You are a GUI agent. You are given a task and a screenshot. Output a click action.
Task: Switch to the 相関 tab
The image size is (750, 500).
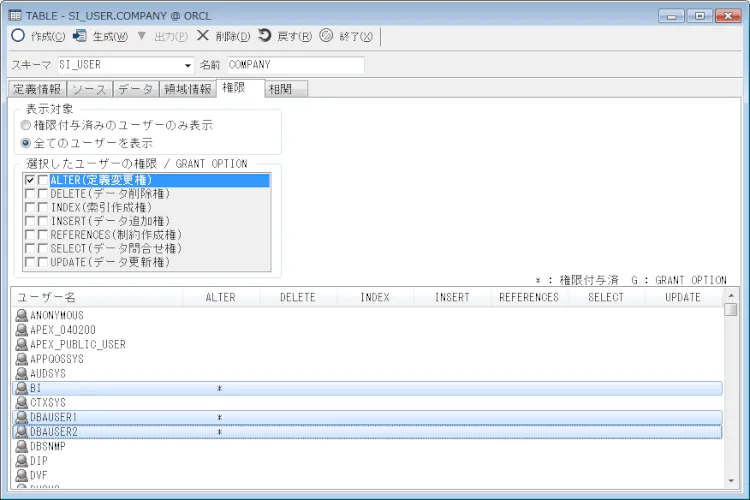click(x=285, y=89)
